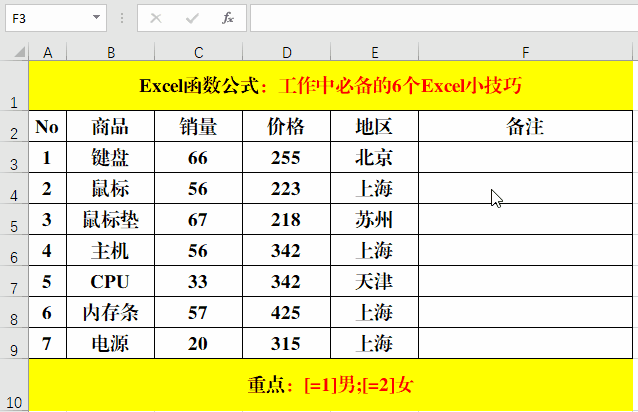The width and height of the screenshot is (638, 412).
Task: Select empty 备注 cell in 键盘 row
Action: (526, 157)
